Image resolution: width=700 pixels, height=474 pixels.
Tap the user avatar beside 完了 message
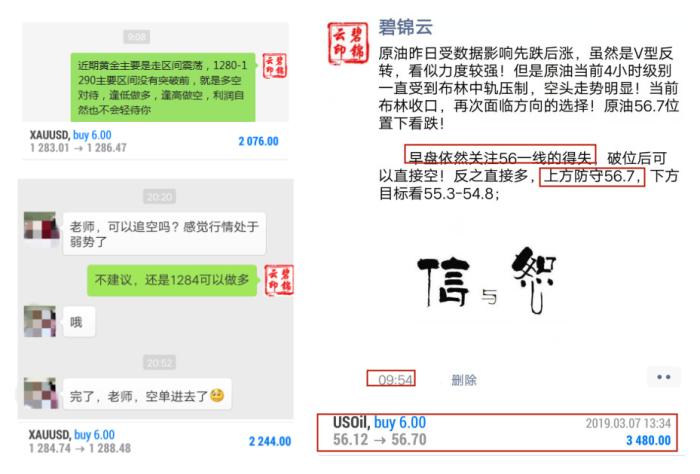(40, 393)
